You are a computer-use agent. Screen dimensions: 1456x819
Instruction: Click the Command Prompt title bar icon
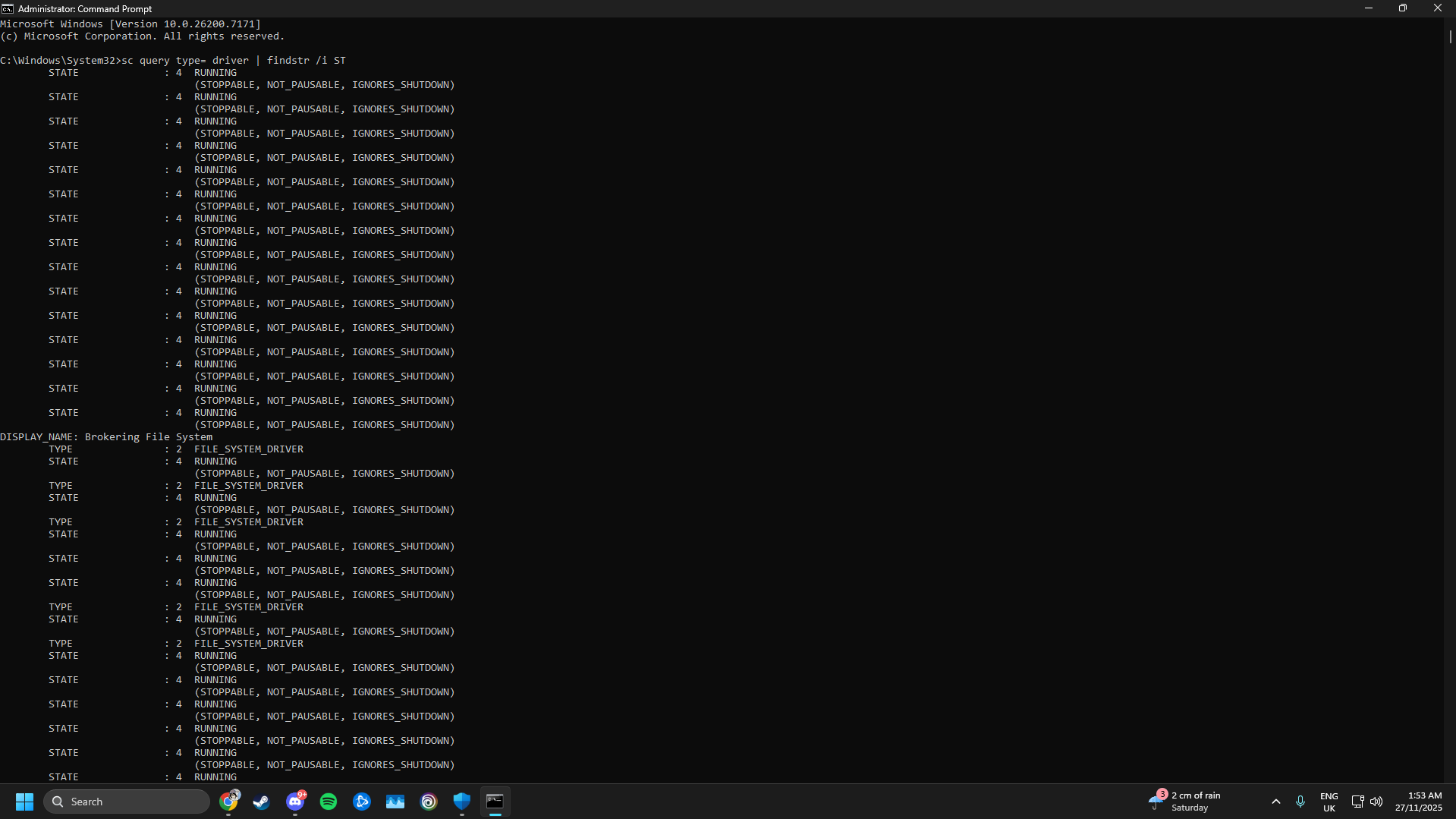[x=8, y=8]
